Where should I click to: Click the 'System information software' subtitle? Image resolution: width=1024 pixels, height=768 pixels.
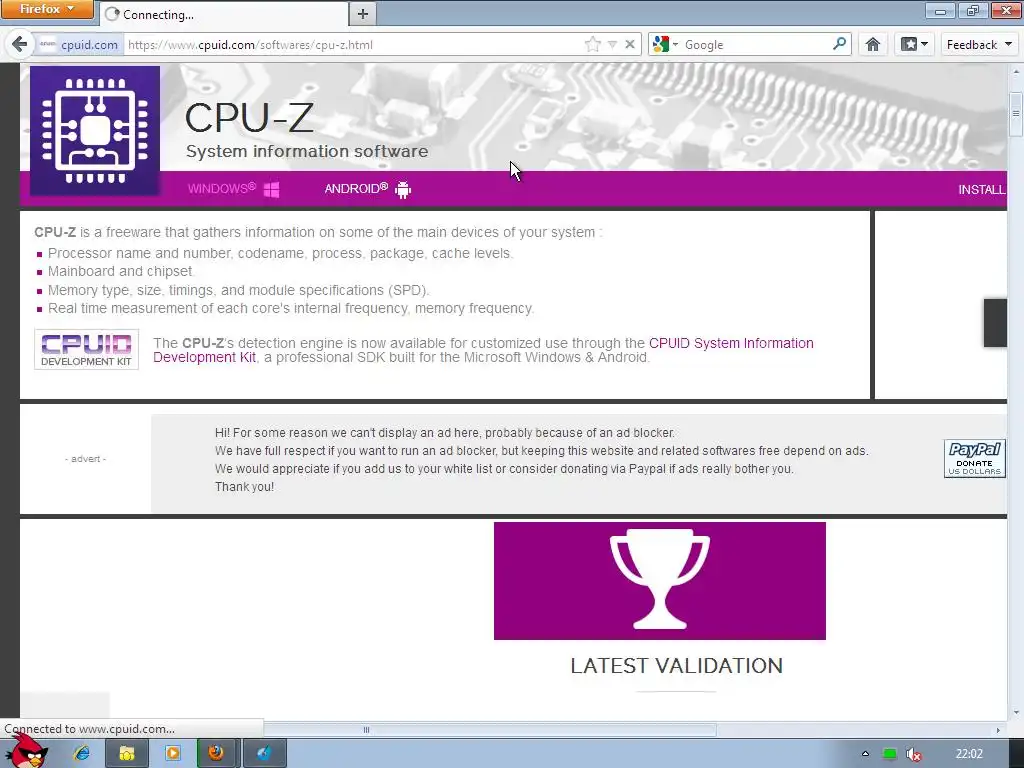click(307, 152)
